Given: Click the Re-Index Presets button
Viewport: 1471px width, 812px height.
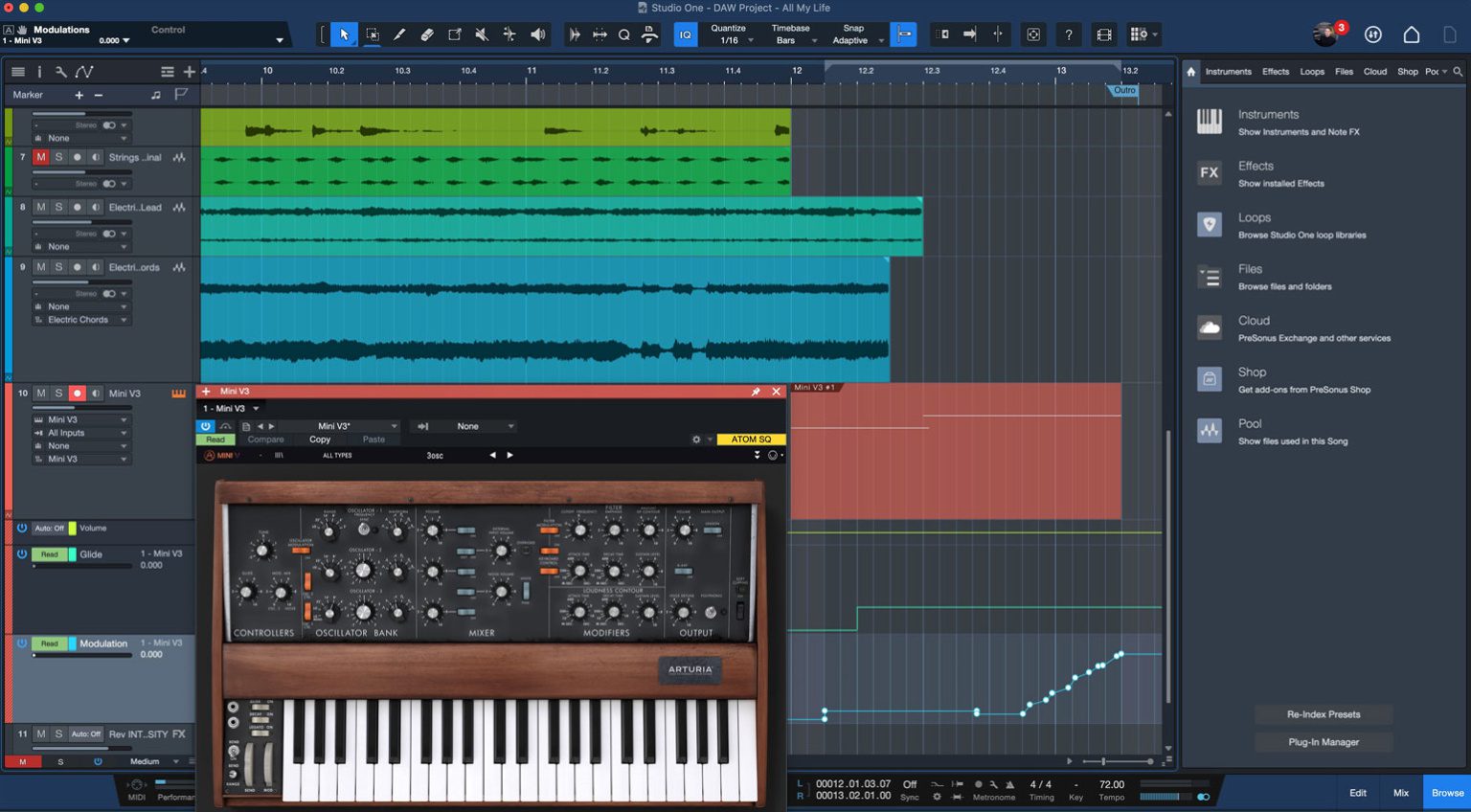Looking at the screenshot, I should pos(1324,713).
